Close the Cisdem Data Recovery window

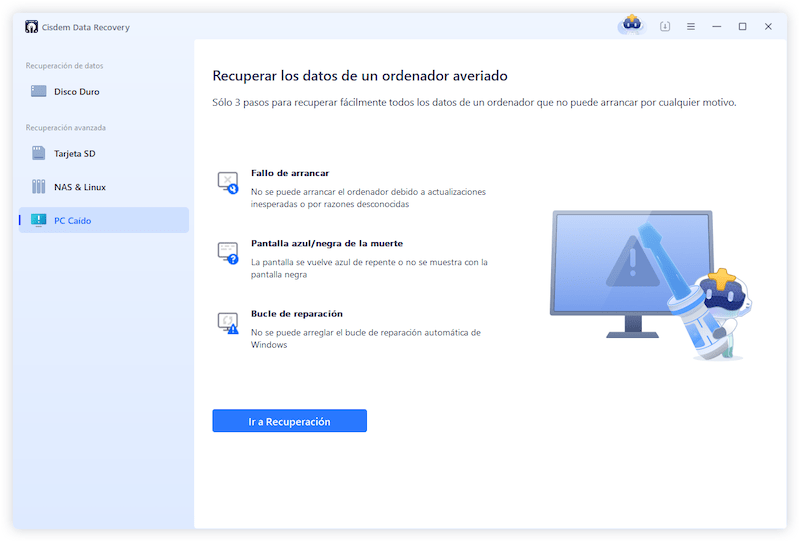point(768,27)
